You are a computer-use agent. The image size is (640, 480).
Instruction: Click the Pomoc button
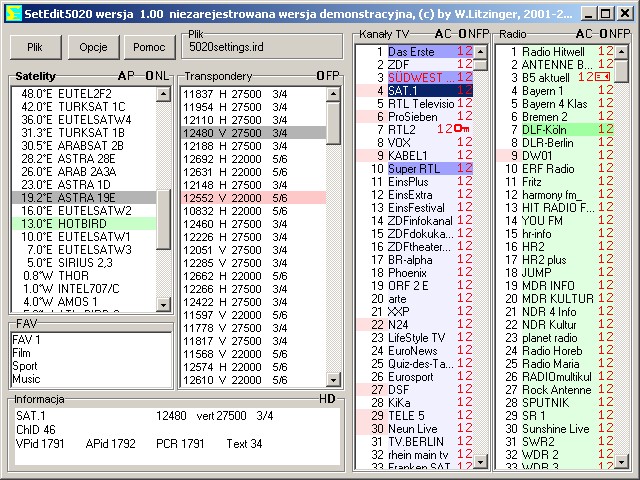[x=149, y=48]
